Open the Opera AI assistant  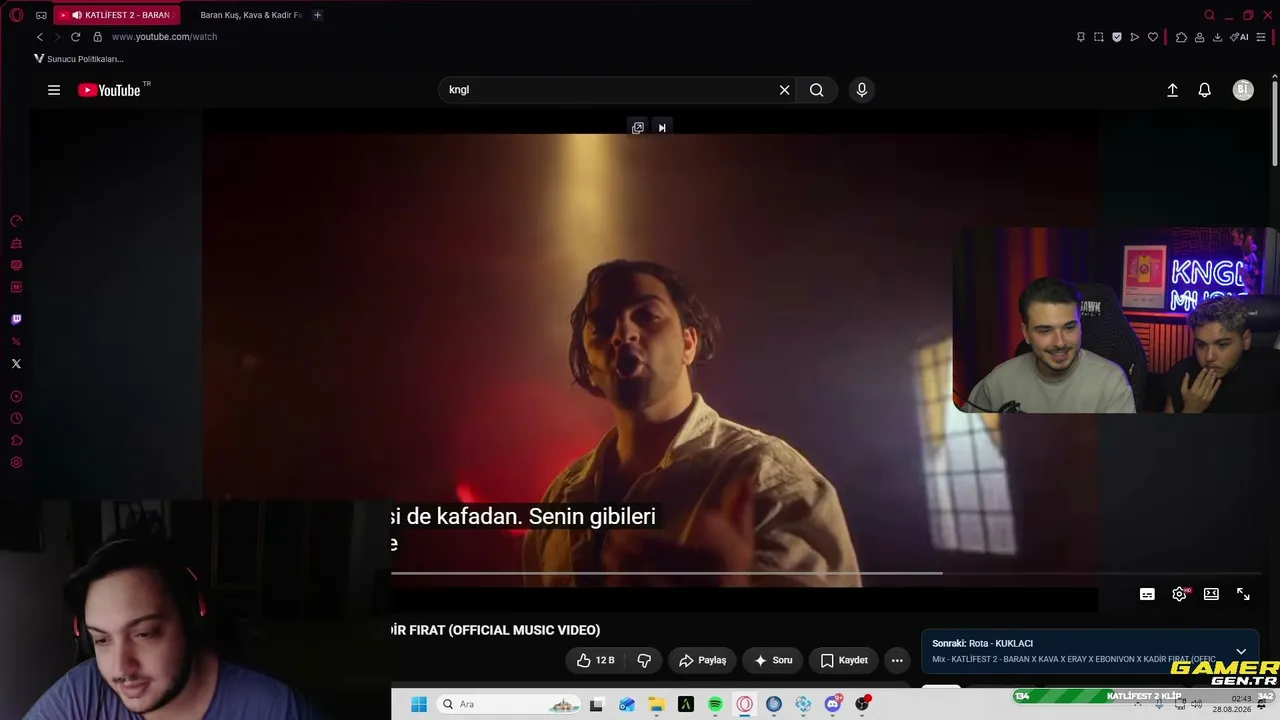(1240, 37)
